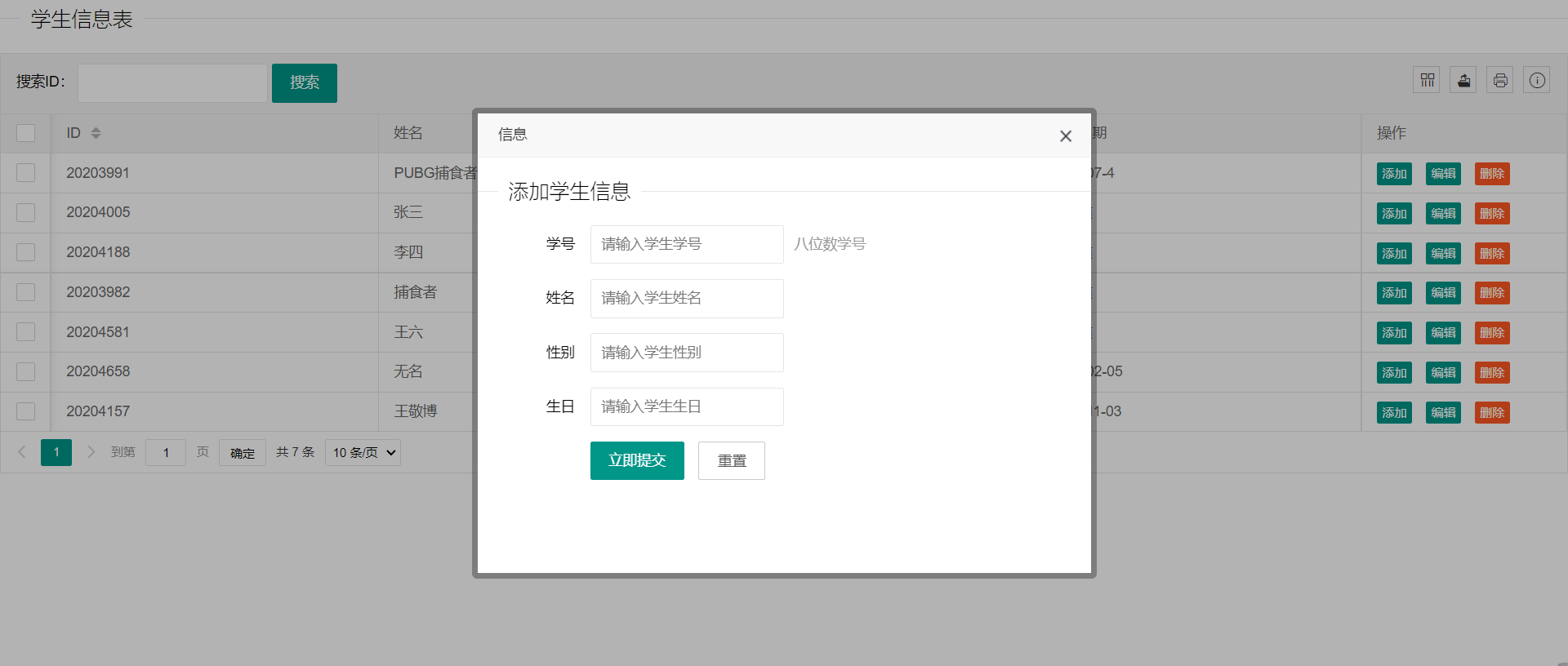Close the 信息 dialog with X

coord(1066,136)
